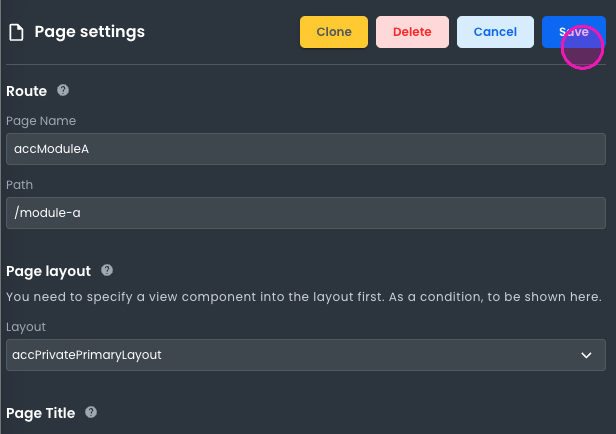This screenshot has width=616, height=434.
Task: Click the Page Name label
Action: coord(41,121)
